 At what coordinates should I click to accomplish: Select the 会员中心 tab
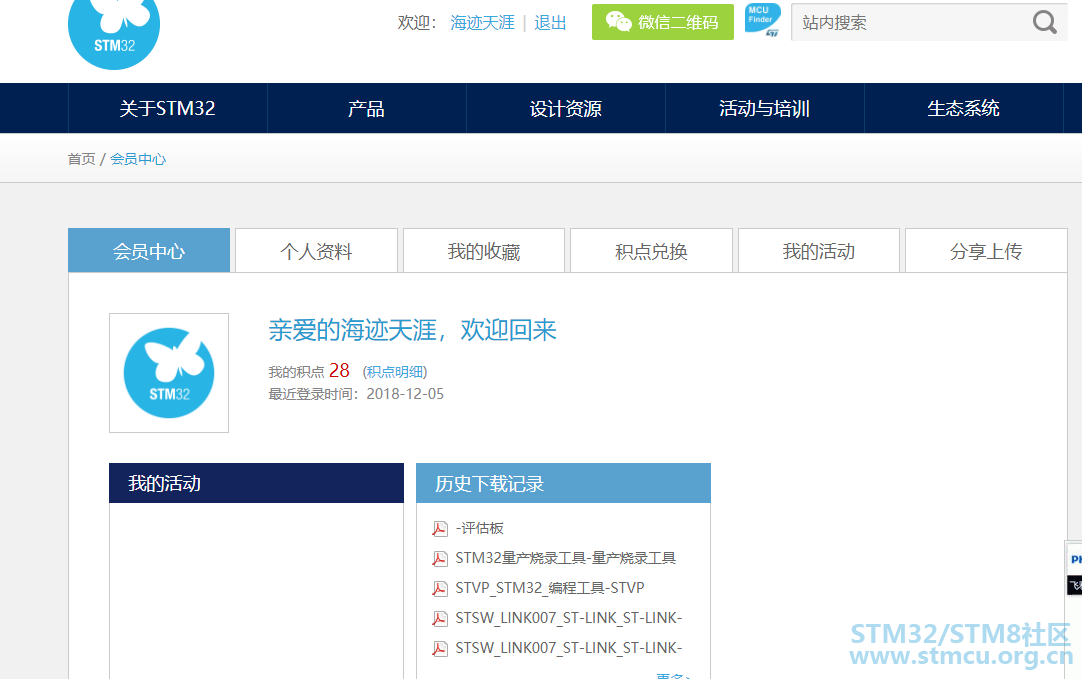pyautogui.click(x=149, y=250)
